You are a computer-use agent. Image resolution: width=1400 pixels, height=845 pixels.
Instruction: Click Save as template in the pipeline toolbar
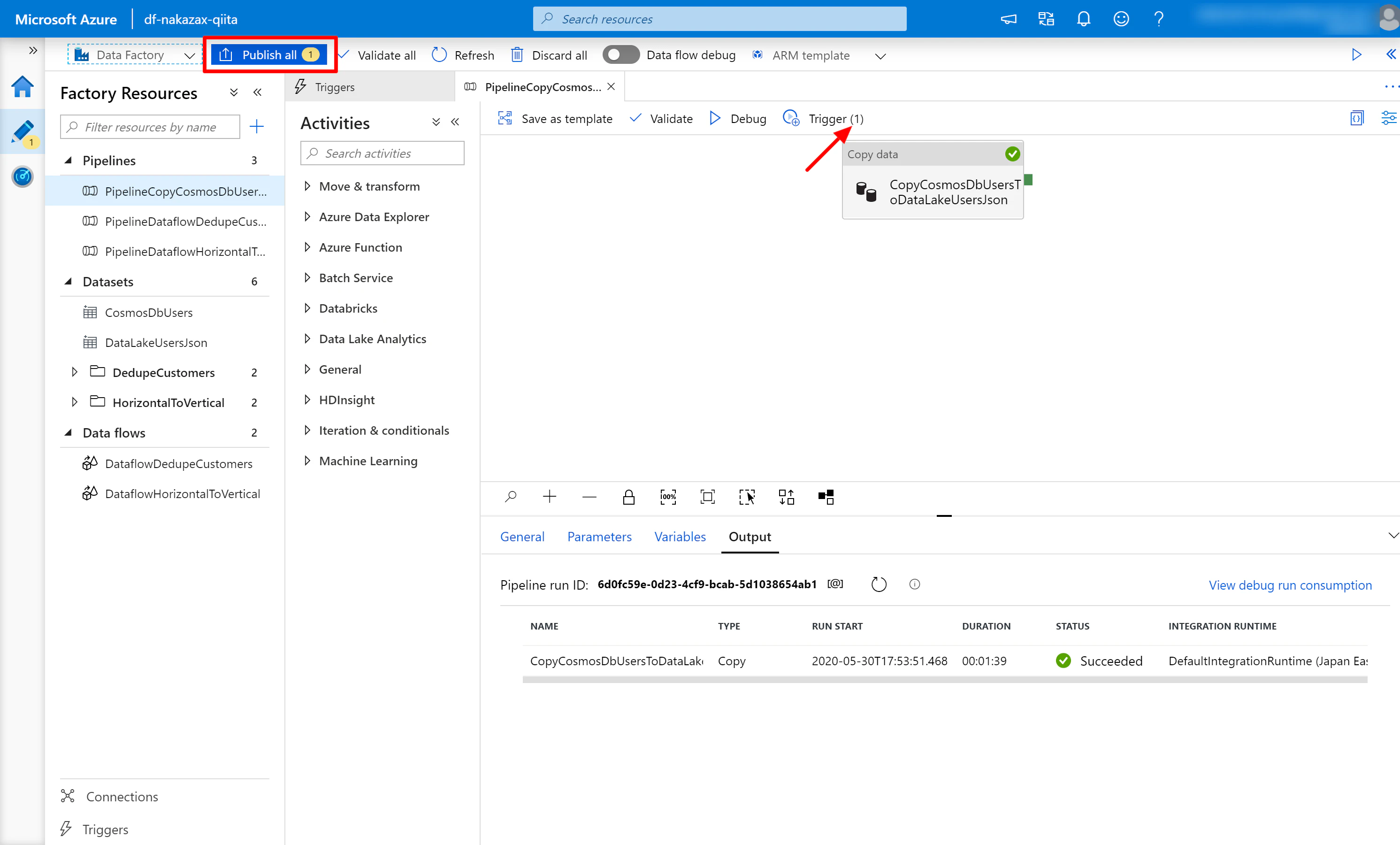[555, 118]
